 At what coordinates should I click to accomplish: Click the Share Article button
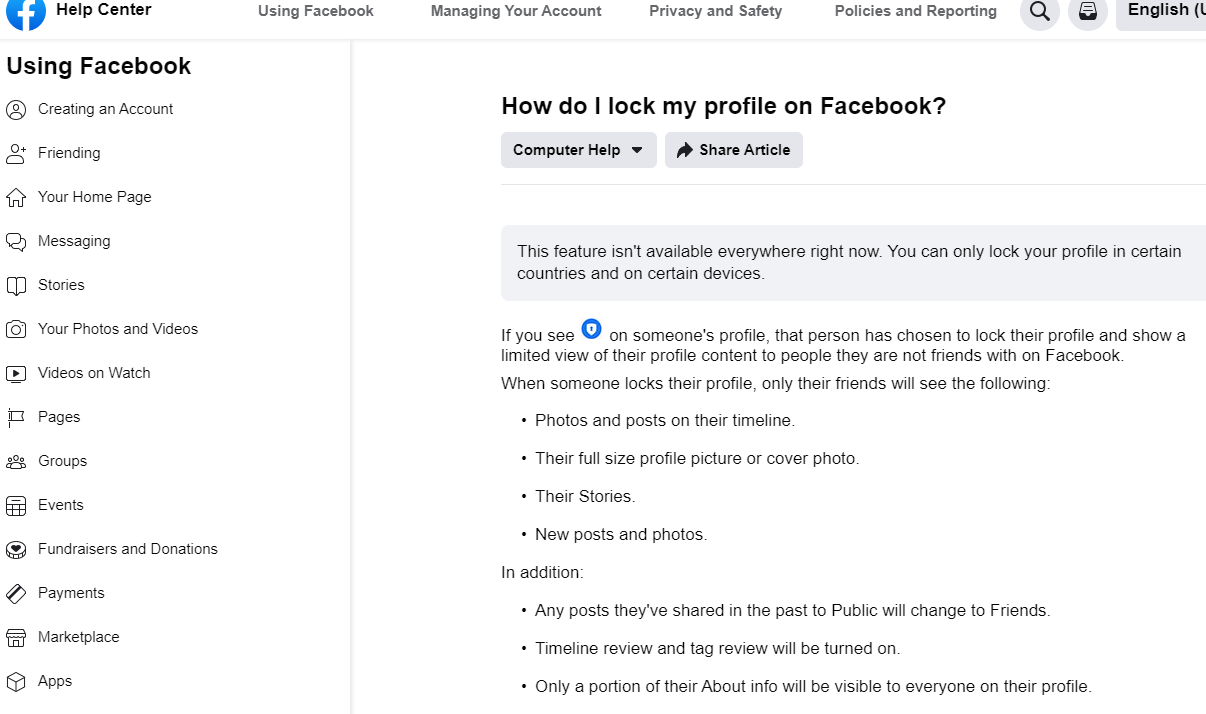click(x=734, y=150)
